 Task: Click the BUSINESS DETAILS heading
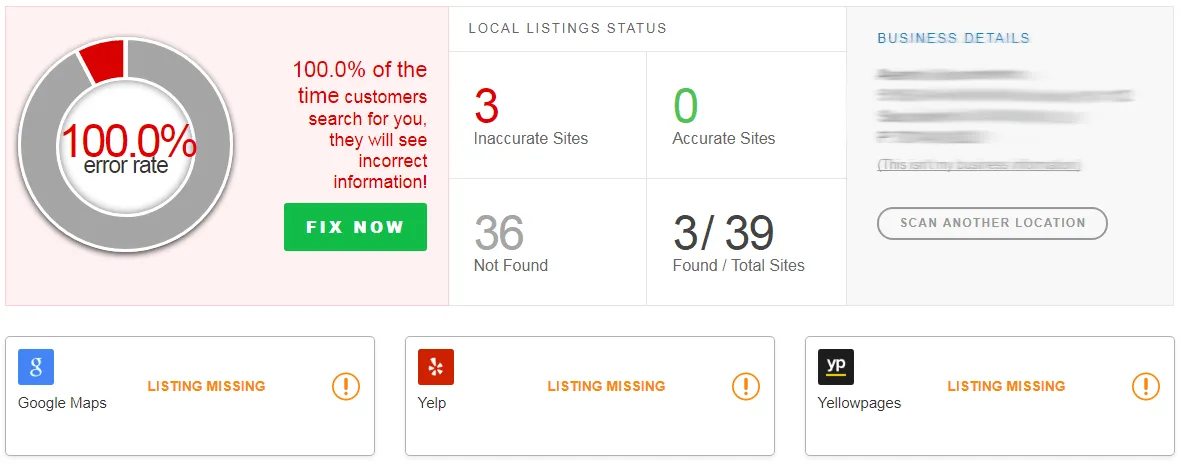[953, 38]
